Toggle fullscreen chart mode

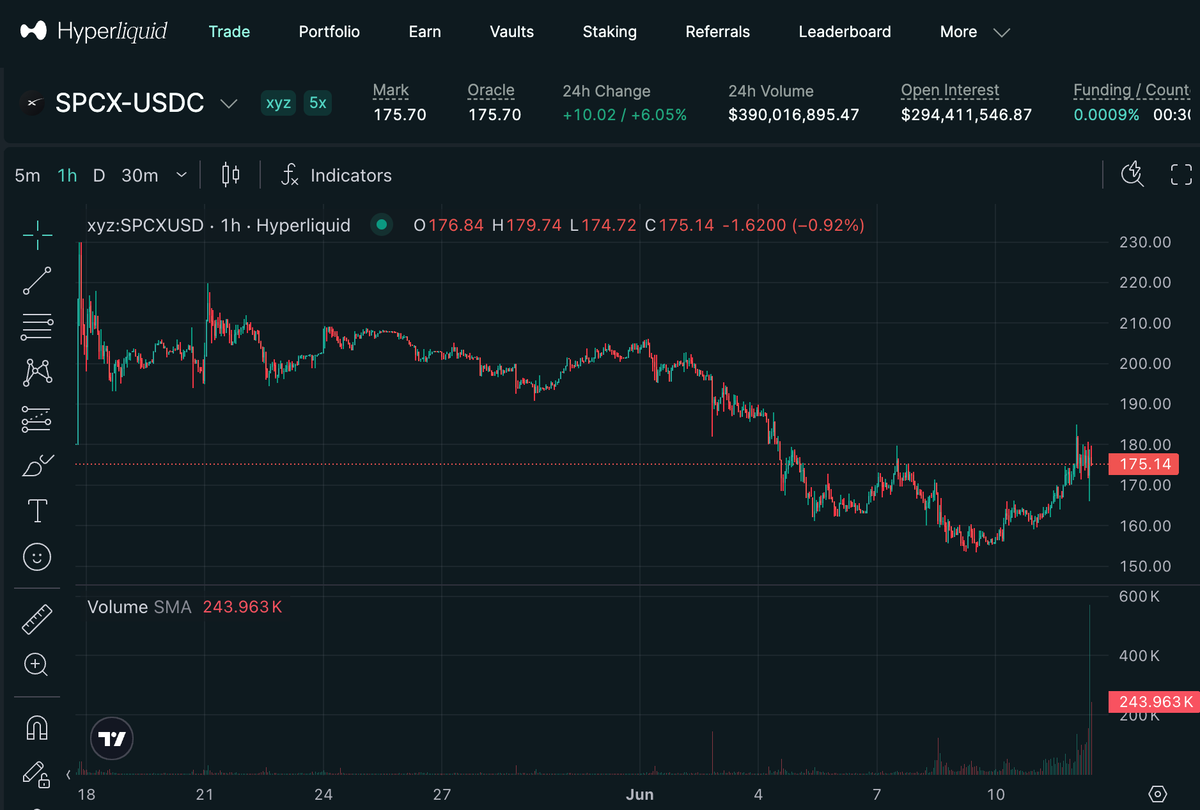pos(1181,175)
